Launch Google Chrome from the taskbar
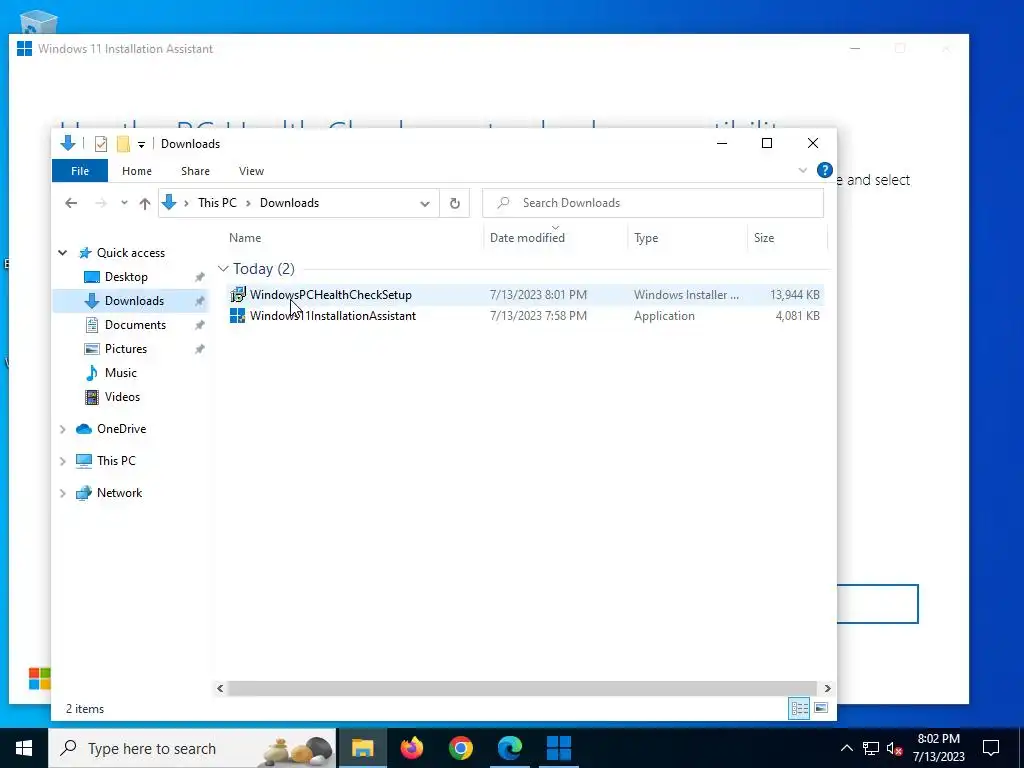 [x=460, y=748]
